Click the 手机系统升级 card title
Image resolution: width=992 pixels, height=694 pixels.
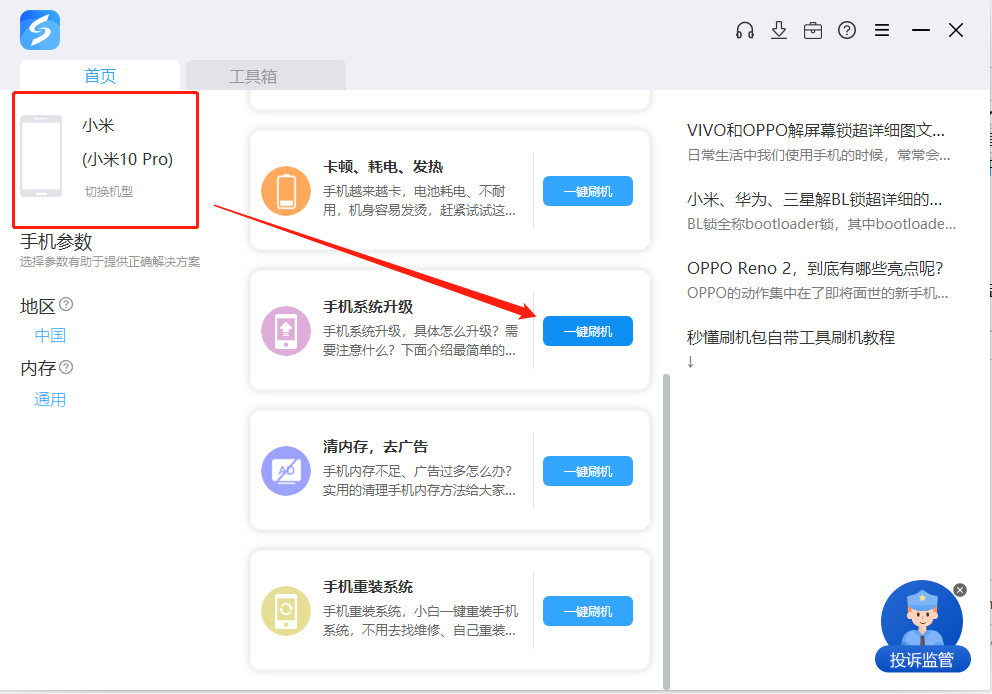(368, 307)
